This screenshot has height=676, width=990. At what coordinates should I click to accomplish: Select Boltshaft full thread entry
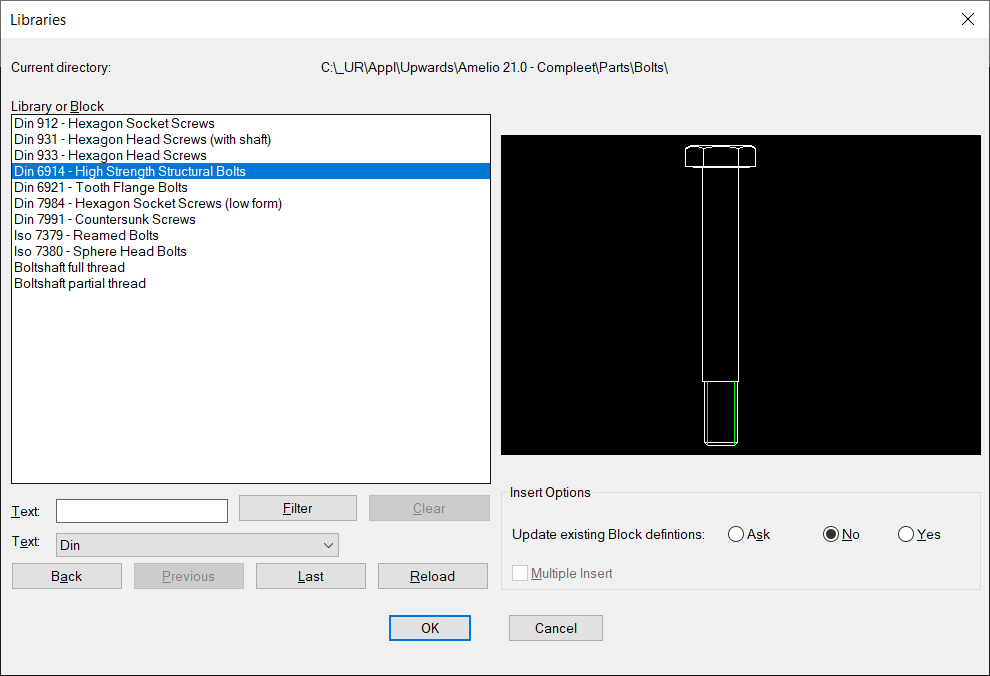251,268
